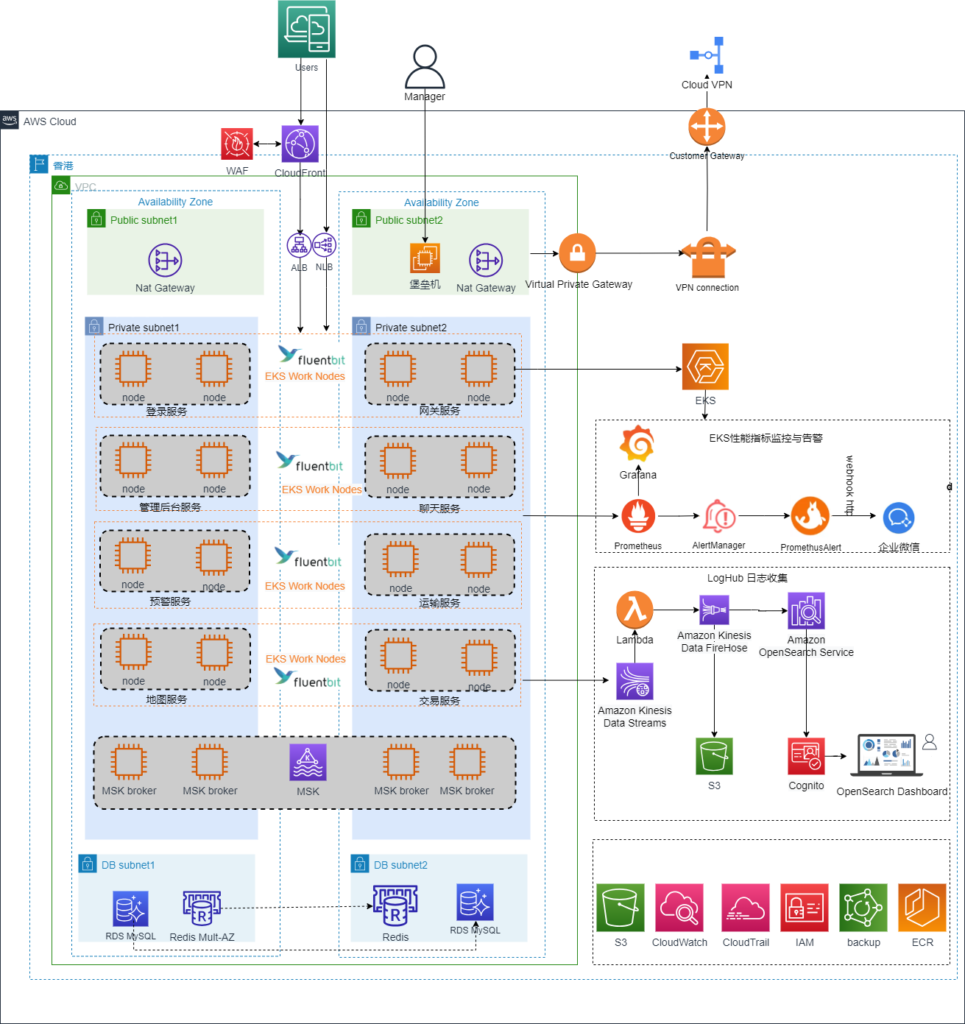Select the Manager person icon
The image size is (965, 1024).
(424, 67)
